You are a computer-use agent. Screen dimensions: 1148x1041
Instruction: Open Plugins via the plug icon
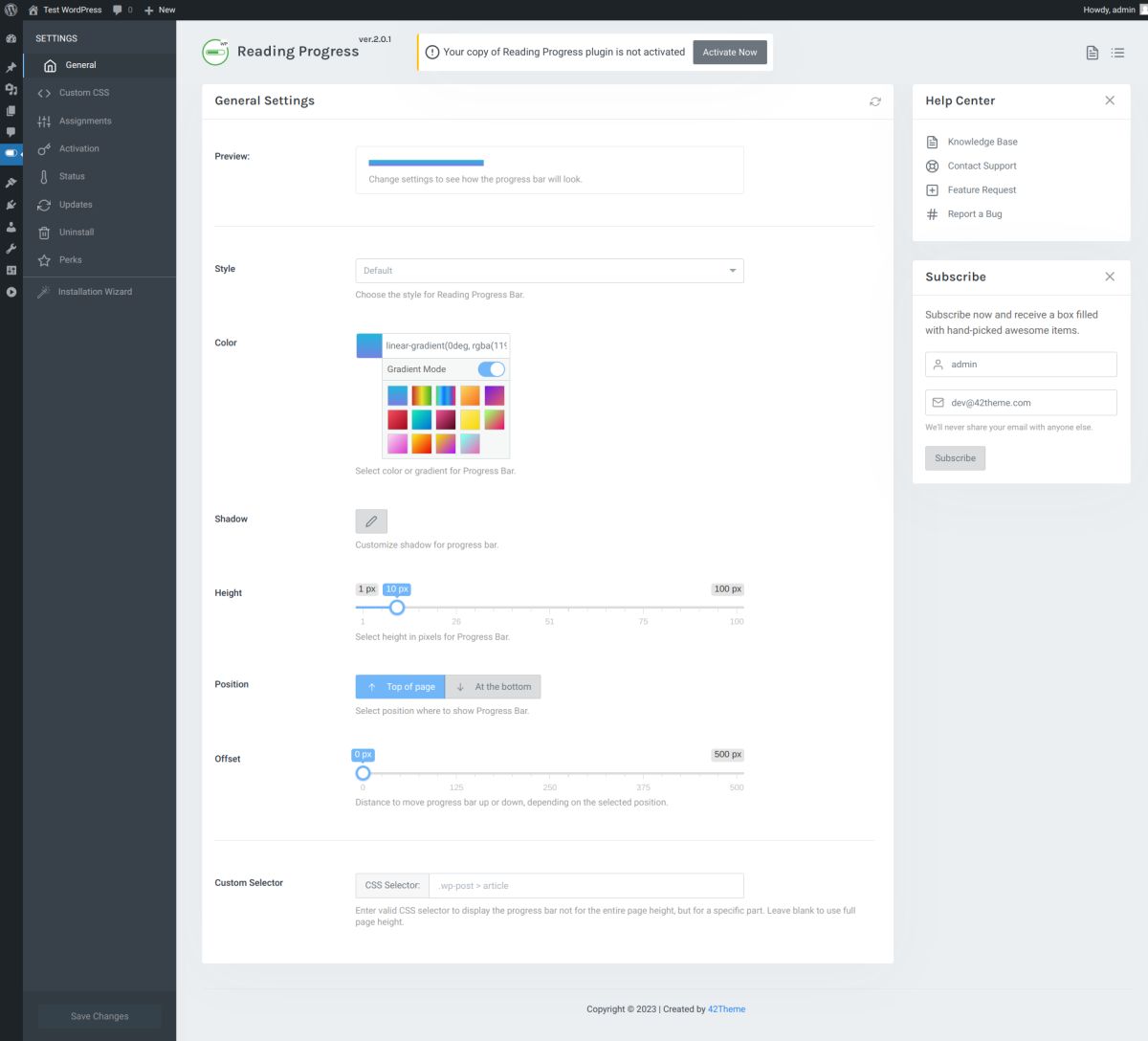coord(11,205)
